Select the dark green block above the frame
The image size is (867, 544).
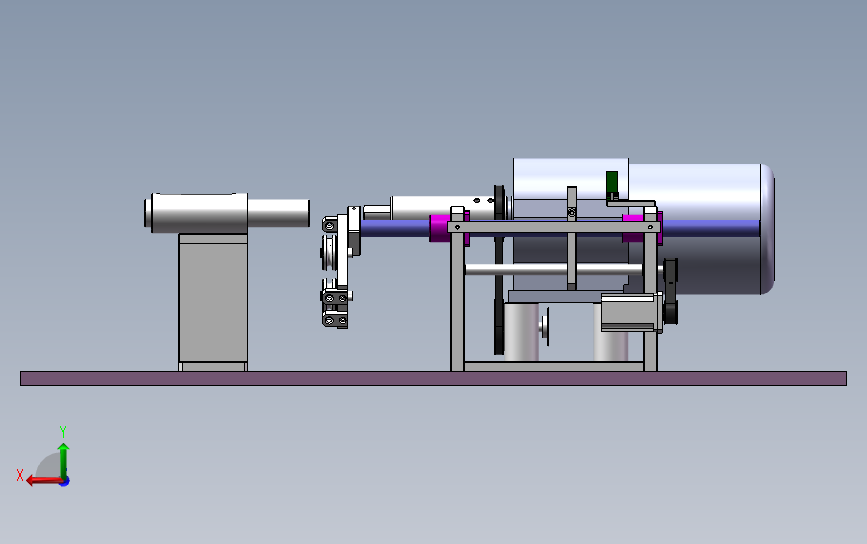[612, 182]
